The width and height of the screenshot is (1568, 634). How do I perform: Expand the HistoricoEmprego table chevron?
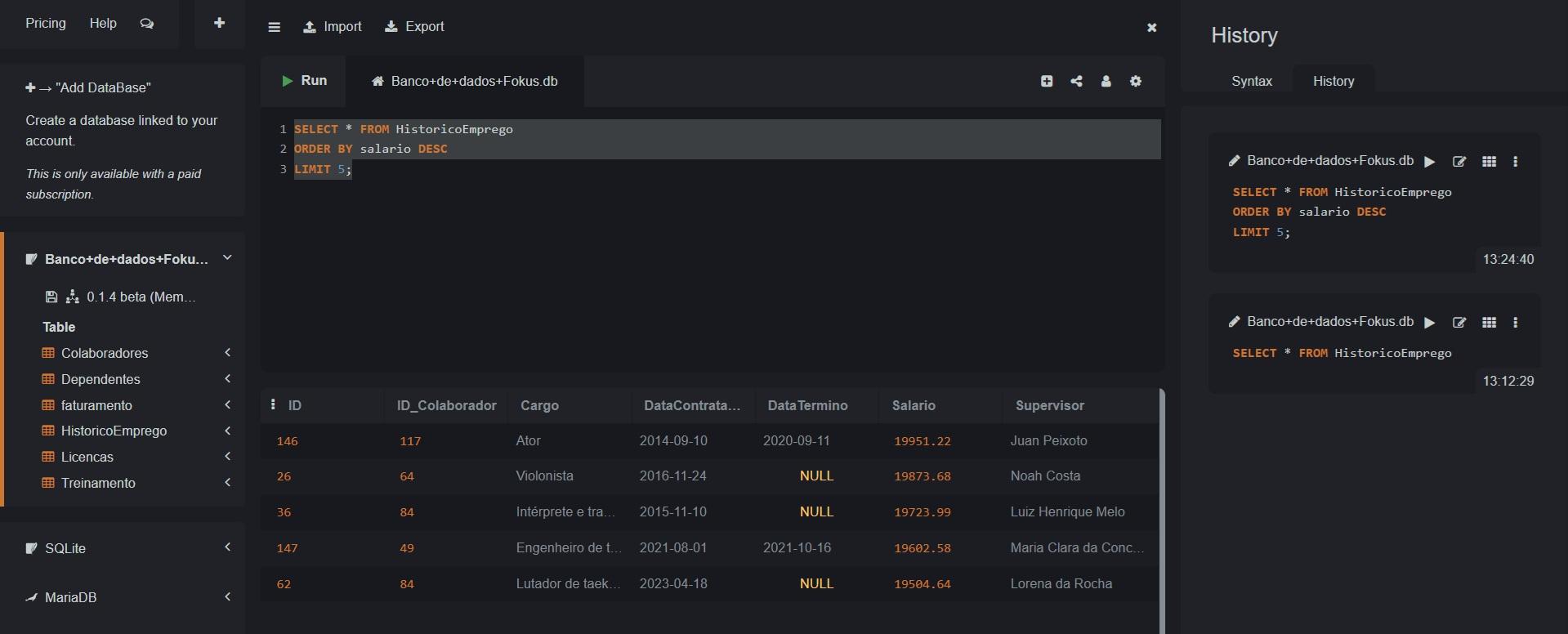(x=228, y=431)
